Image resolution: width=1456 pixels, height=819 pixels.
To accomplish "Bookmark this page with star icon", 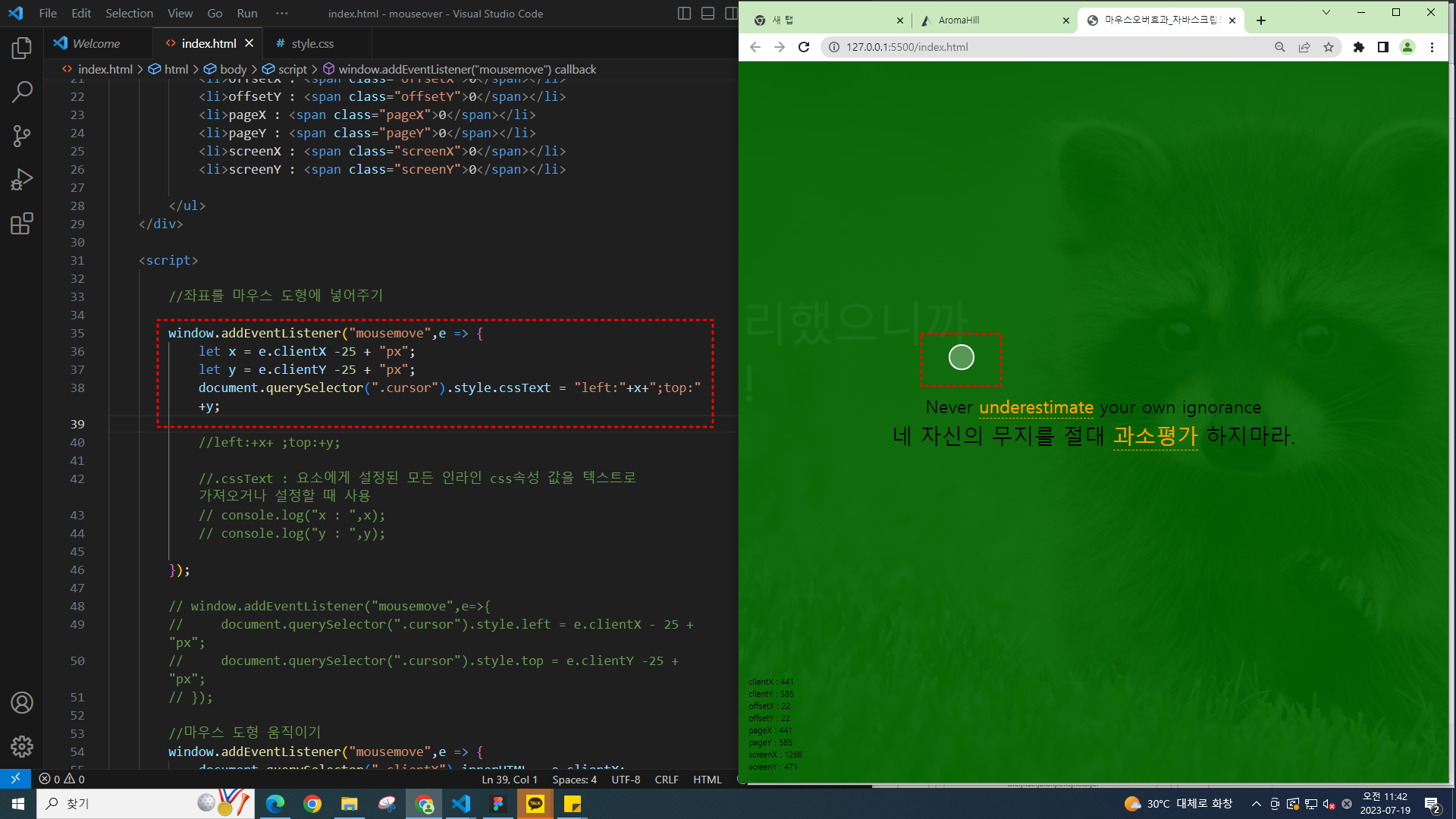I will point(1329,47).
